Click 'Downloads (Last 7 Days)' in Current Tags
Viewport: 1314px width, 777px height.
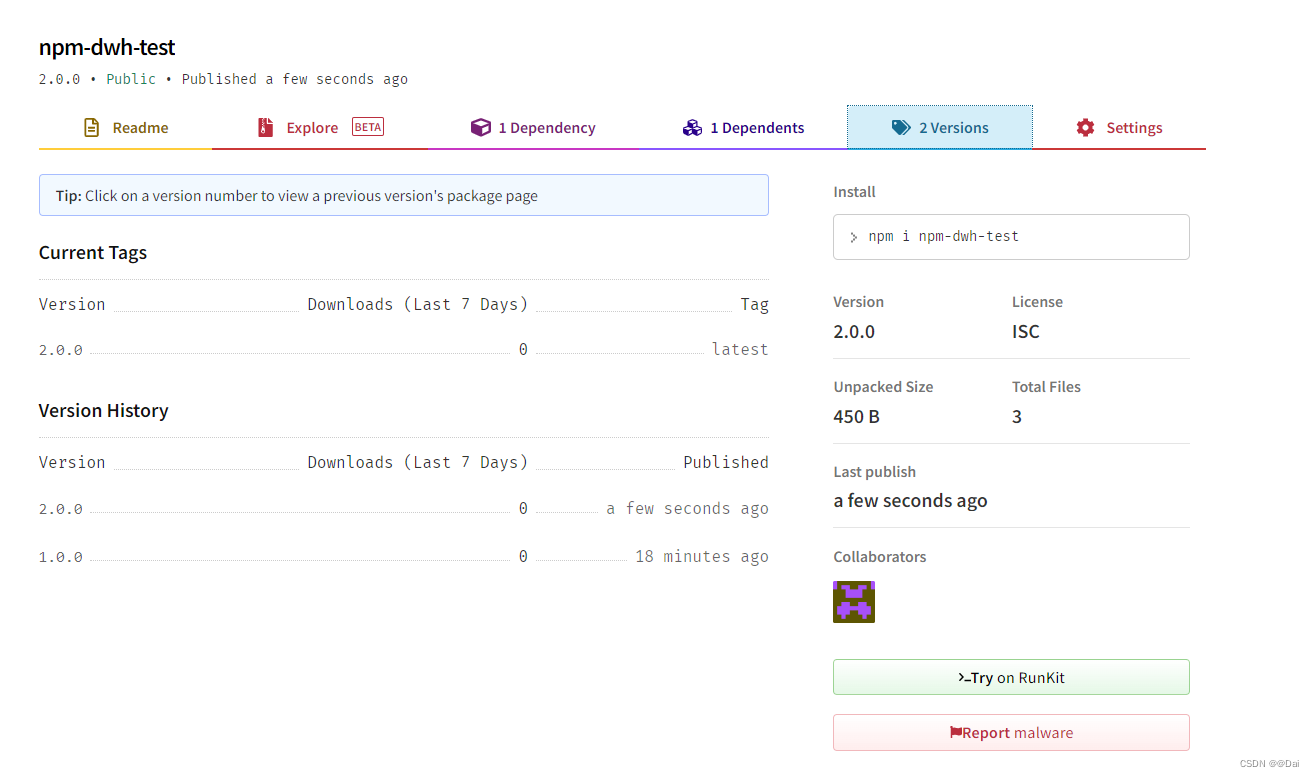(x=417, y=304)
